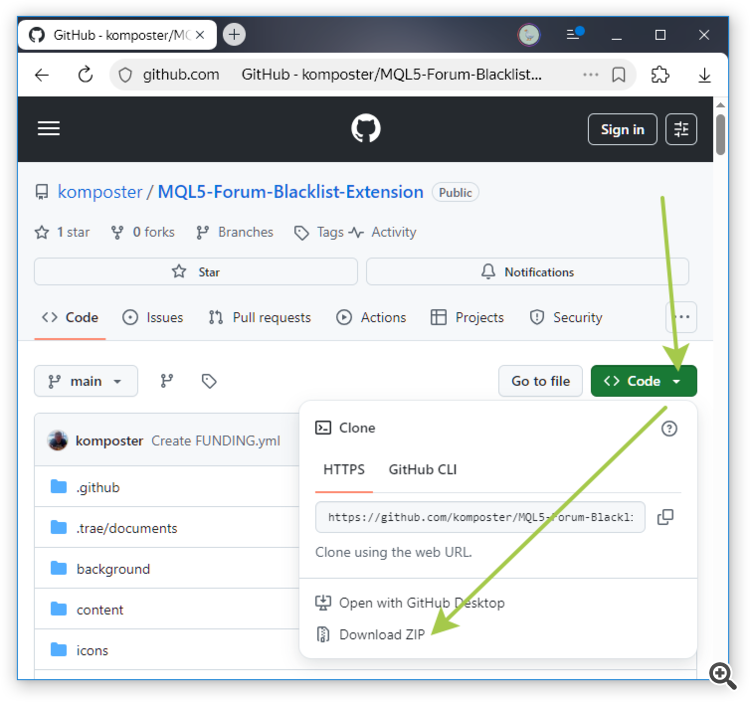Copy the clone URL to clipboard
This screenshot has height=702, width=750.
tap(665, 517)
